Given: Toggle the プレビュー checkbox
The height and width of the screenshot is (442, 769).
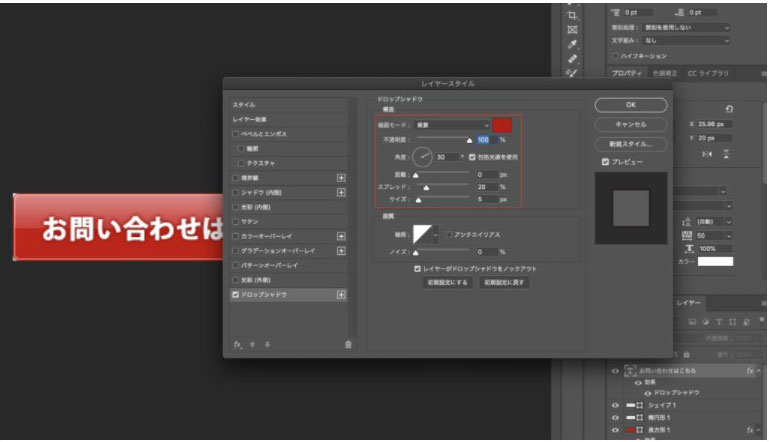Looking at the screenshot, I should pos(605,161).
